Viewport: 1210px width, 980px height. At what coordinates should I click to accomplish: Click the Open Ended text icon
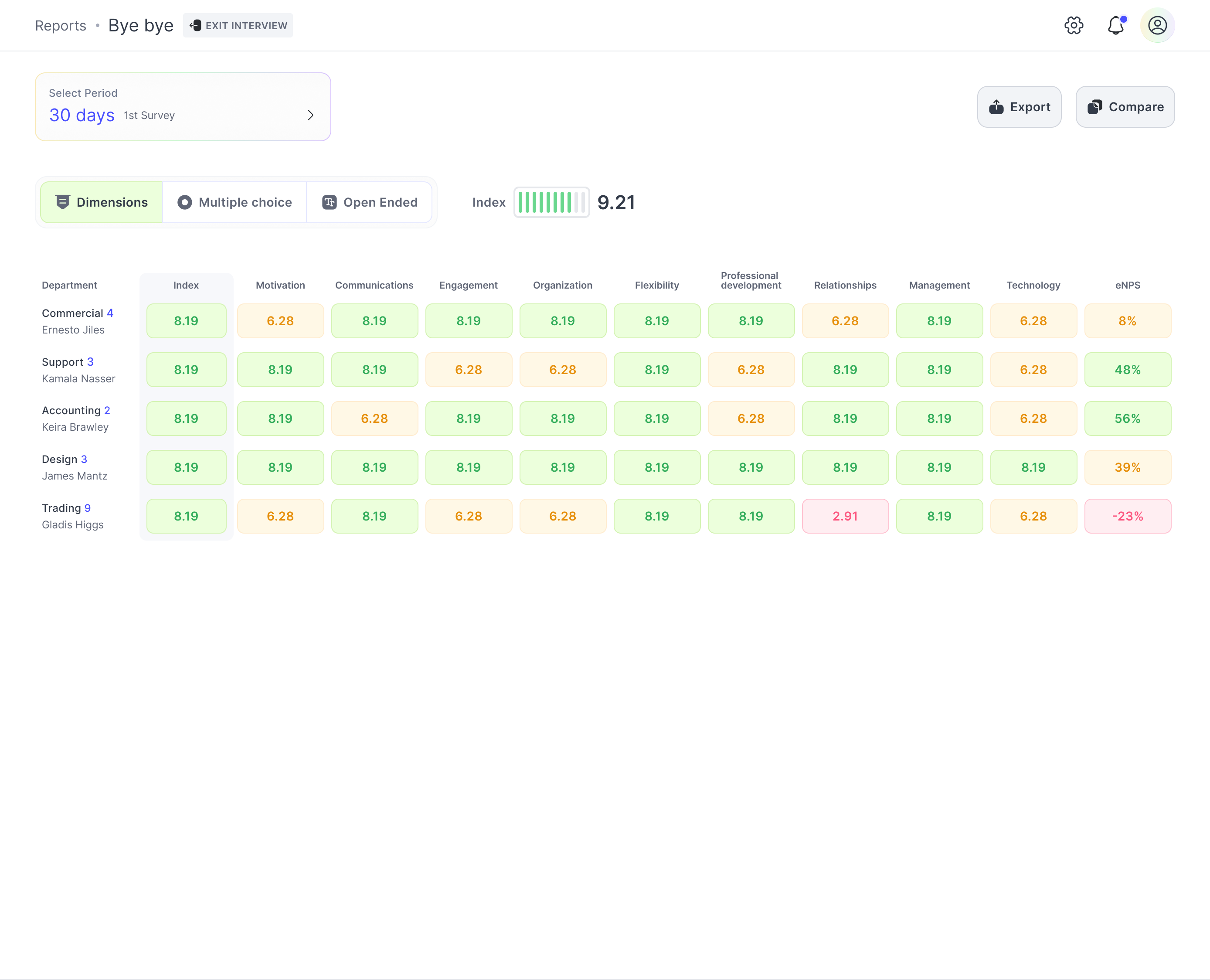click(x=329, y=202)
